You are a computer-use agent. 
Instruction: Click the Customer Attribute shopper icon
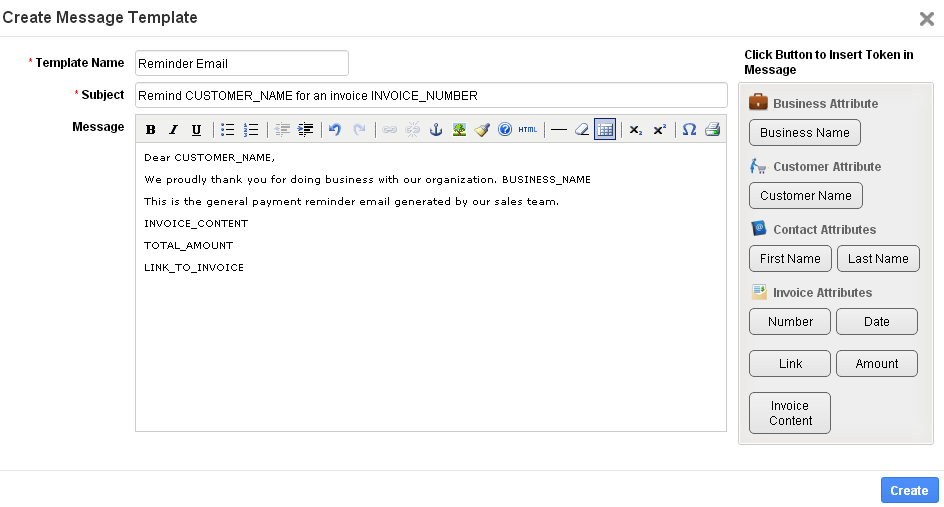click(x=758, y=166)
